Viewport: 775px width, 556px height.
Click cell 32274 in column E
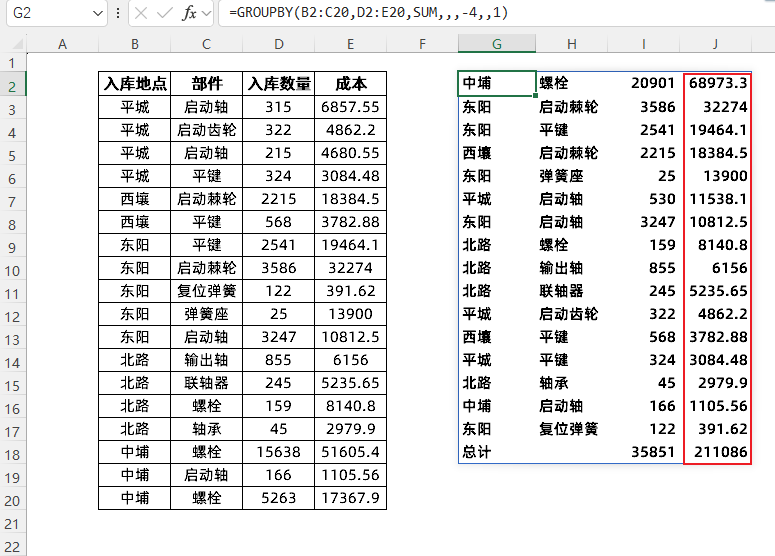pos(350,268)
